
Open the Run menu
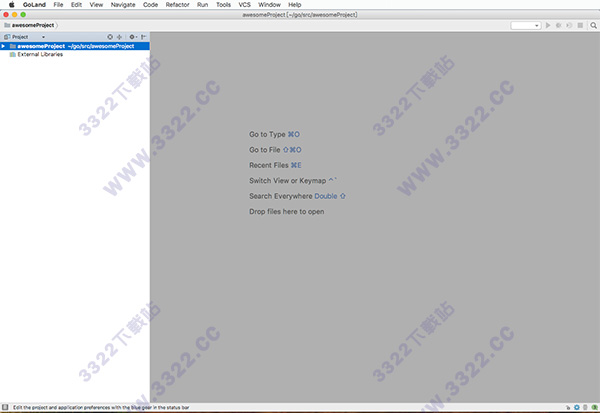202,5
